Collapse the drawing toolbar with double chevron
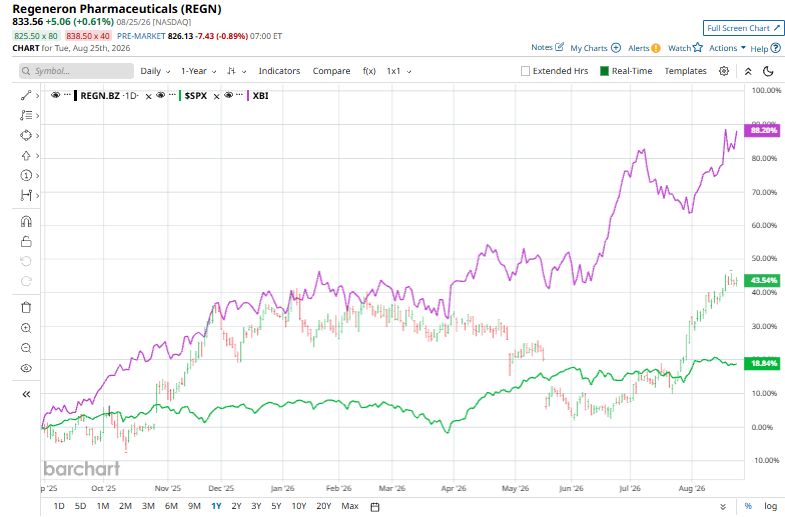The image size is (785, 517). [26, 394]
